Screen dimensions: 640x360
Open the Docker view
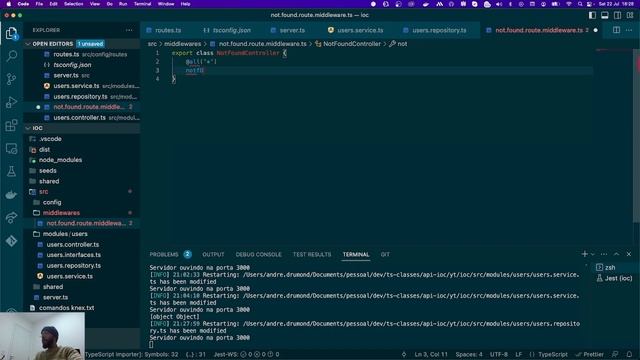pyautogui.click(x=11, y=195)
